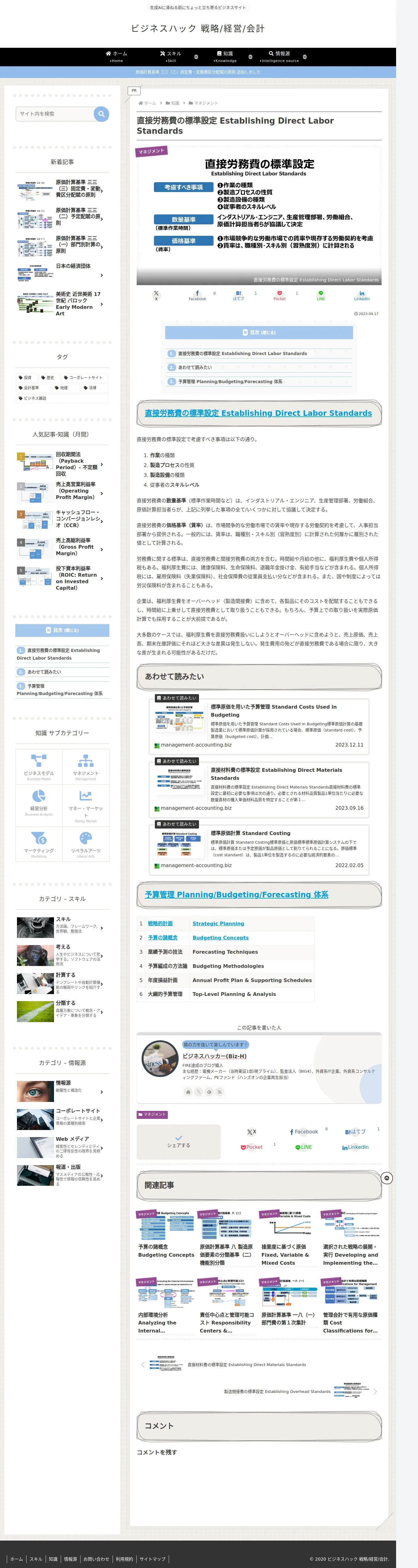
Task: Close the sidebar 目次 table of contents
Action: 62,630
